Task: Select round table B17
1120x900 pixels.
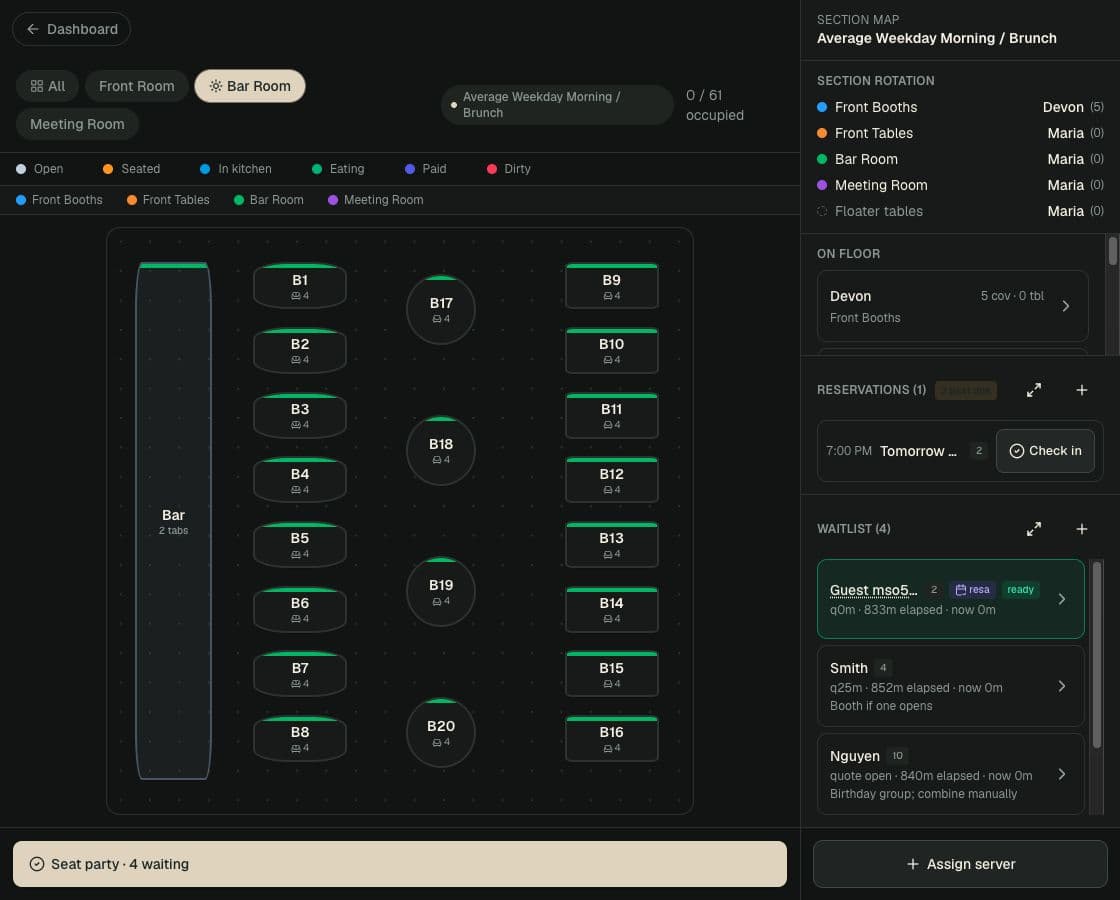Action: pyautogui.click(x=441, y=309)
